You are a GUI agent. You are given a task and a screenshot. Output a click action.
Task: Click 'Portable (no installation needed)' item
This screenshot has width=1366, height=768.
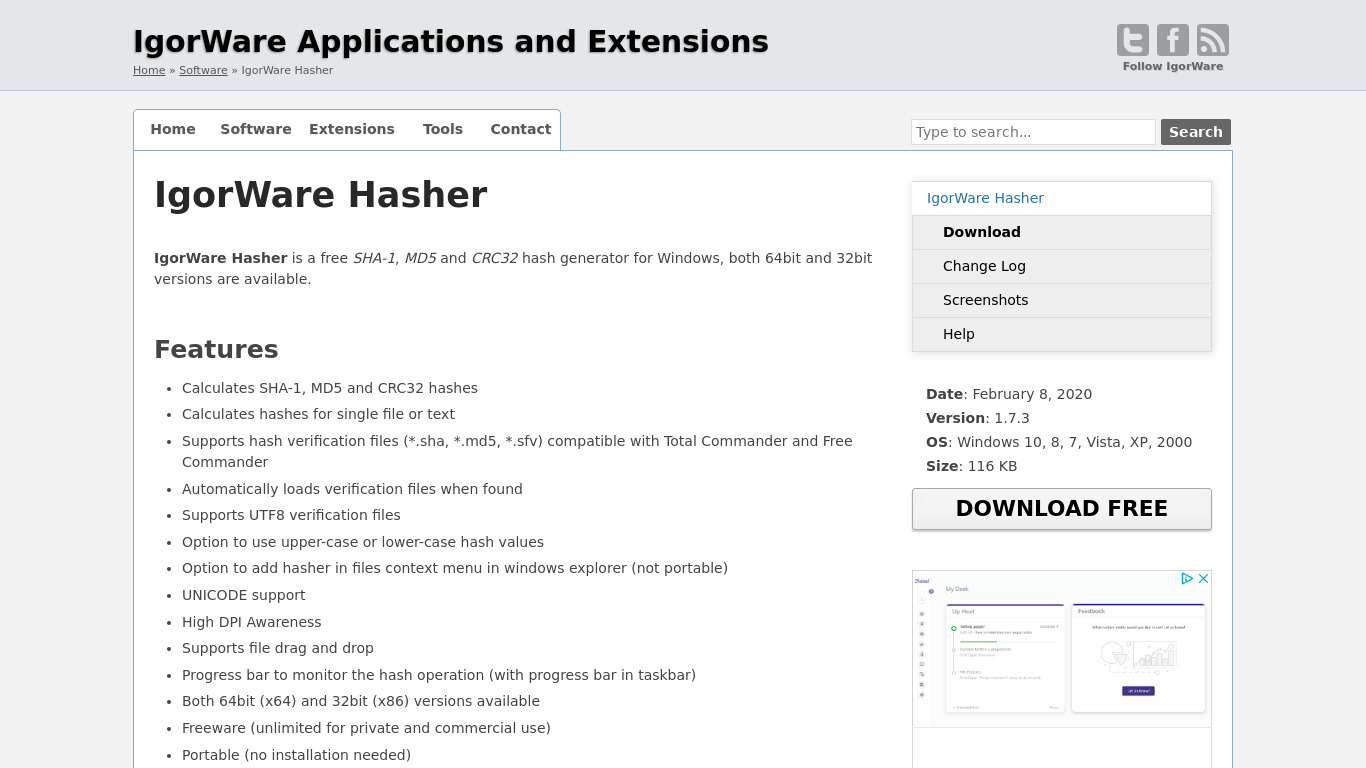point(296,755)
